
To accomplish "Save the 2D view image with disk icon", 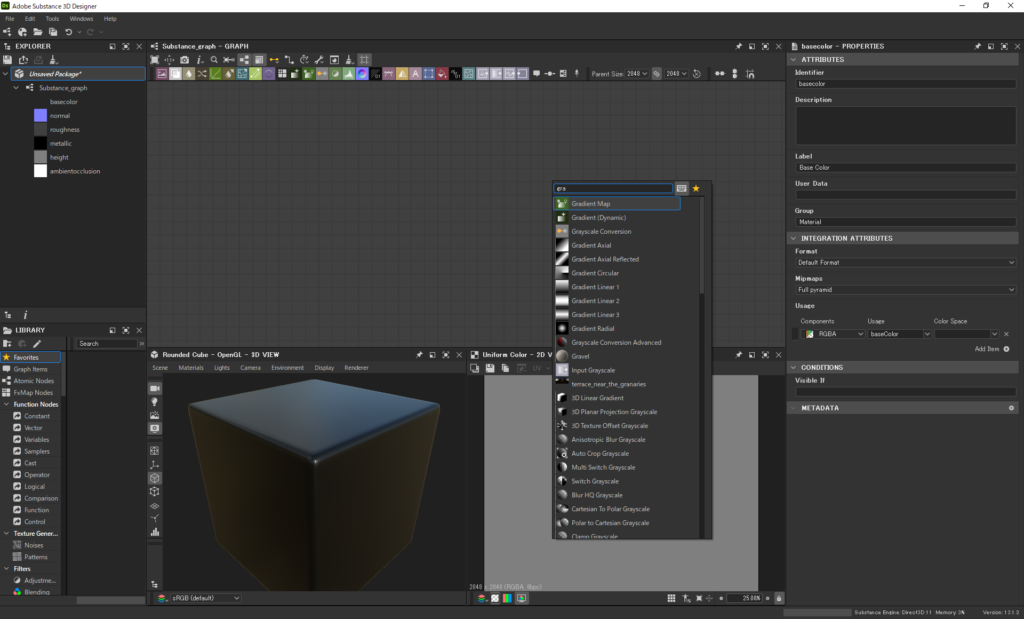I will 490,368.
